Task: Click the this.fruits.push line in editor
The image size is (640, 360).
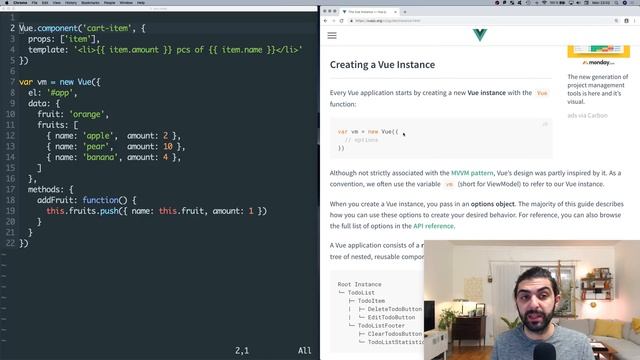Action: 156,211
